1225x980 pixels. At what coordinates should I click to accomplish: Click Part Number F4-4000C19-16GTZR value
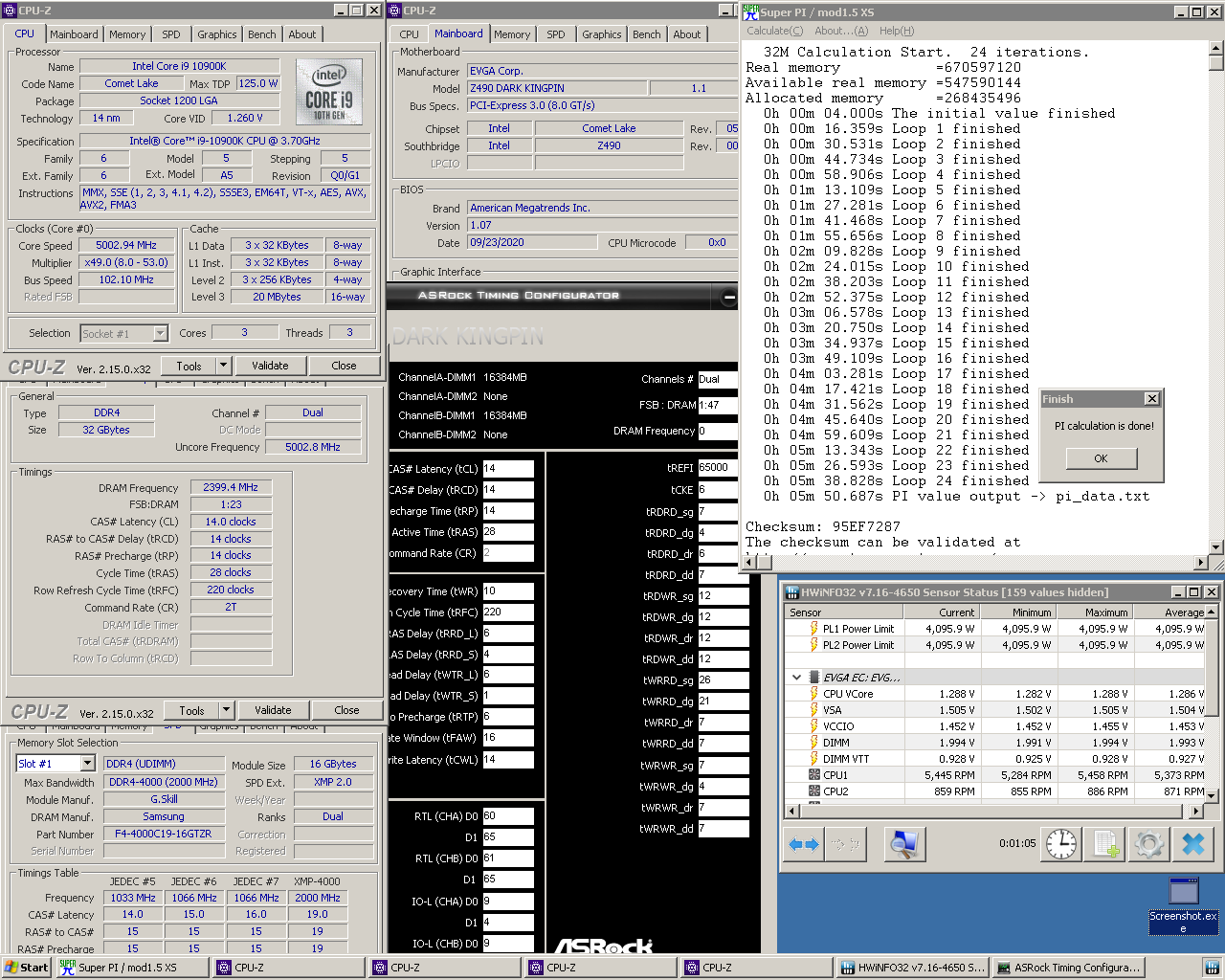(164, 834)
